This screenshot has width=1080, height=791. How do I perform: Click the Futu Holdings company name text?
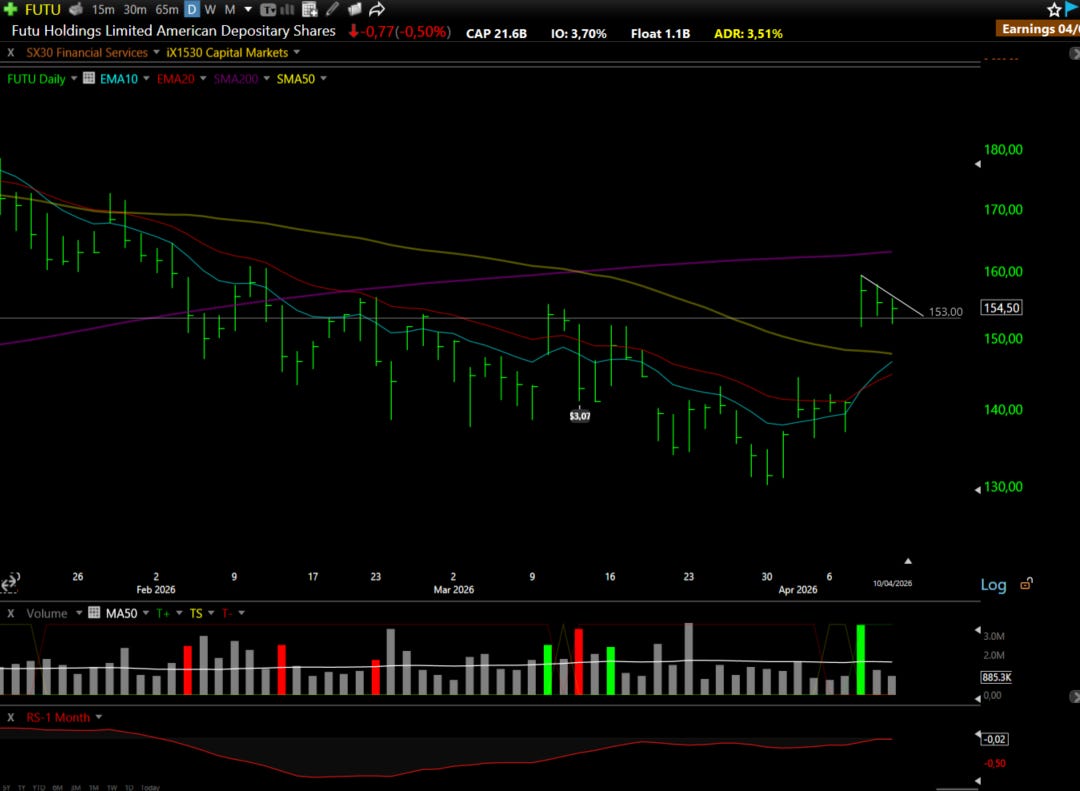[174, 31]
